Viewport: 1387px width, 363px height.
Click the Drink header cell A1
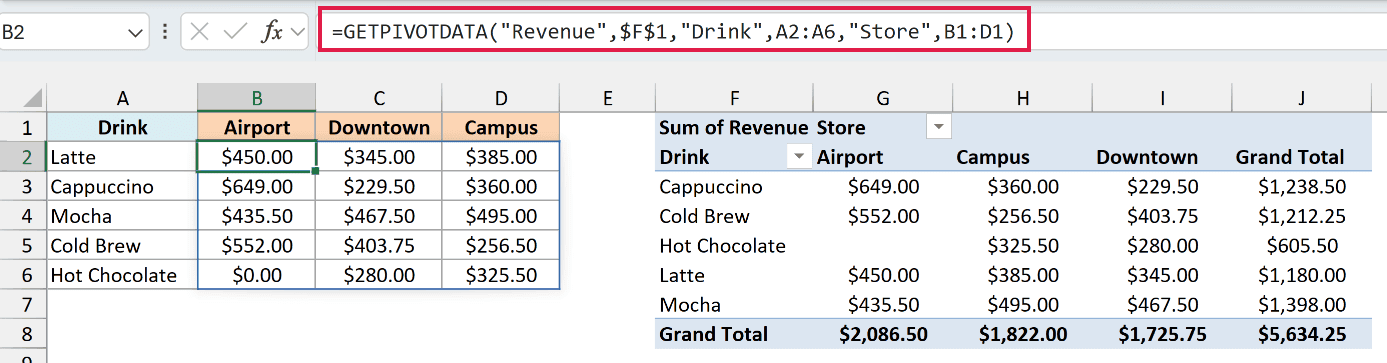coord(123,127)
